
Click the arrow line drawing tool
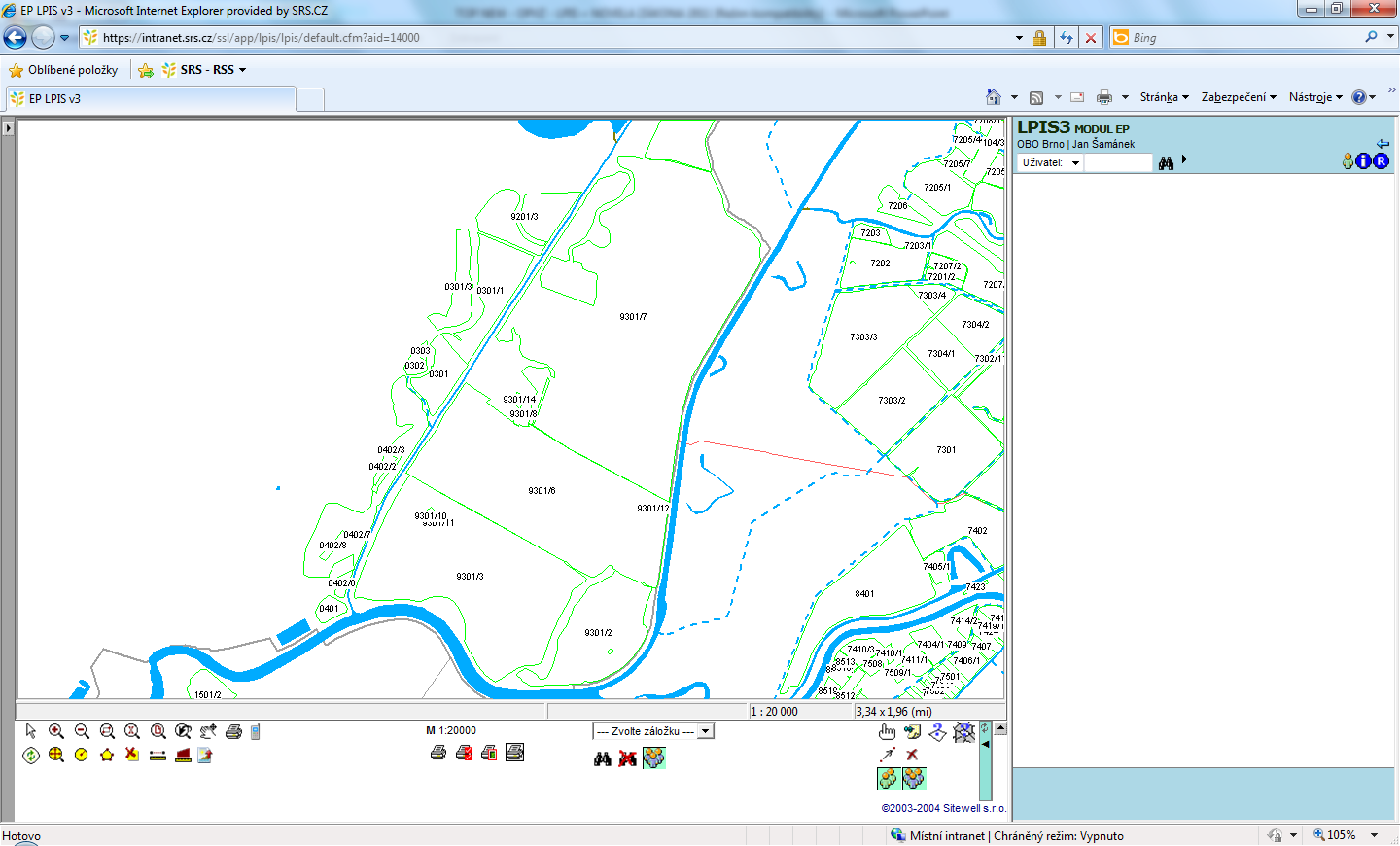pyautogui.click(x=887, y=755)
